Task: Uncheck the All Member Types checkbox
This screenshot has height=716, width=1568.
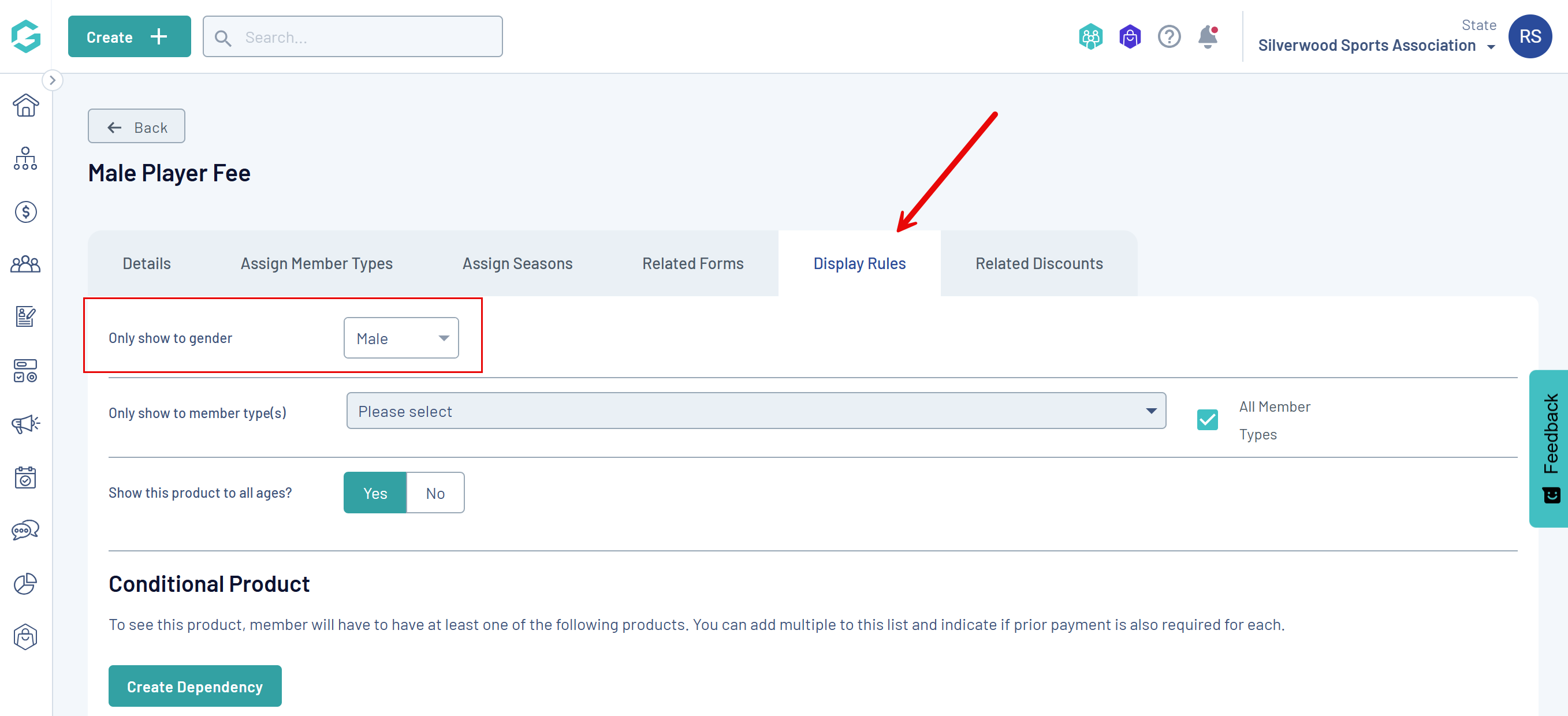Action: (1207, 420)
